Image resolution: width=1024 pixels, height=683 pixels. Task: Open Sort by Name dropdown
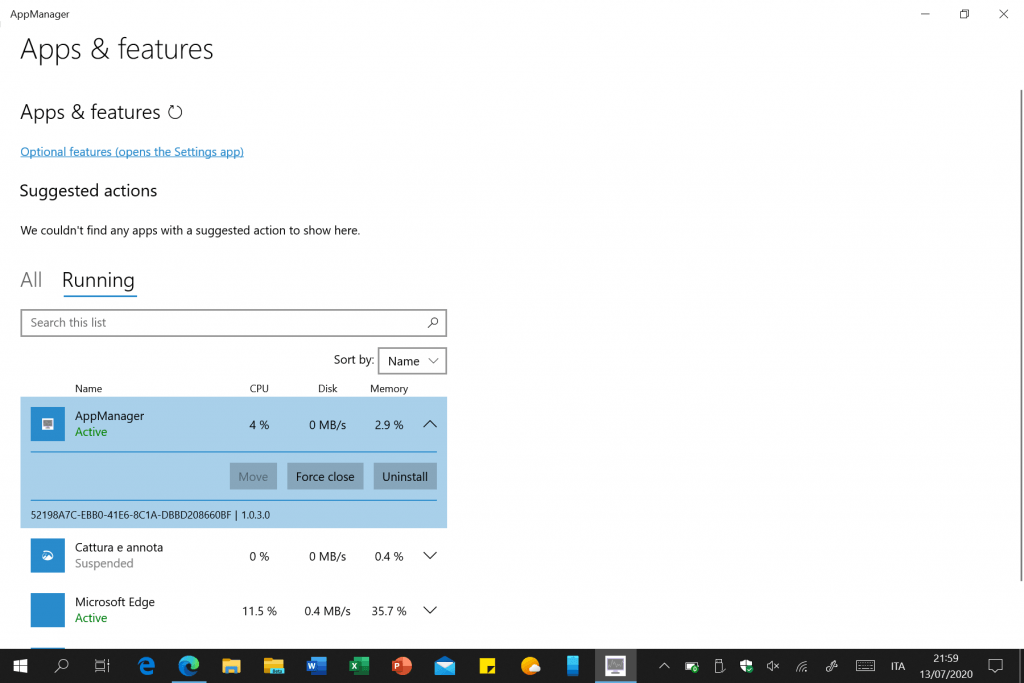click(412, 361)
